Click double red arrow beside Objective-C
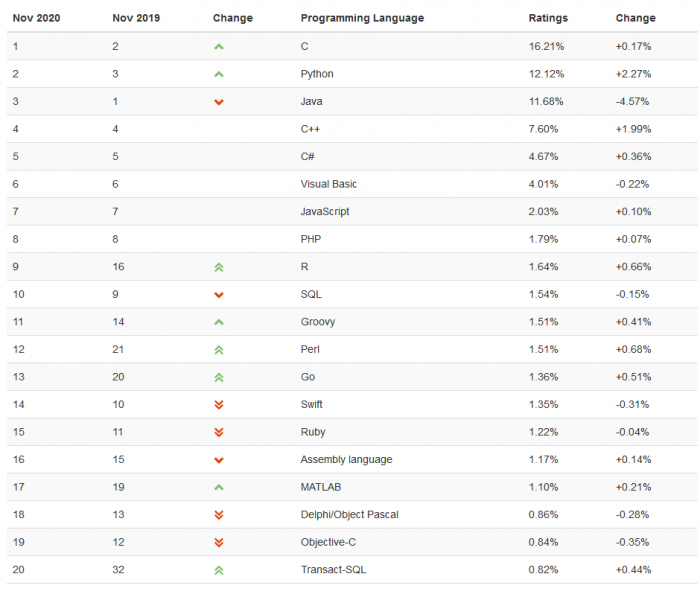Screen dimensions: 700x600 pyautogui.click(x=218, y=542)
